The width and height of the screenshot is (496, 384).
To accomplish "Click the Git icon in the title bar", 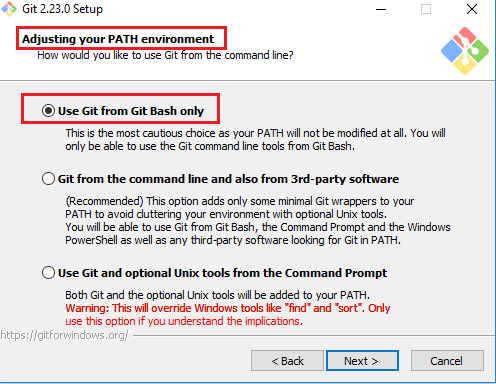I will 9,9.
